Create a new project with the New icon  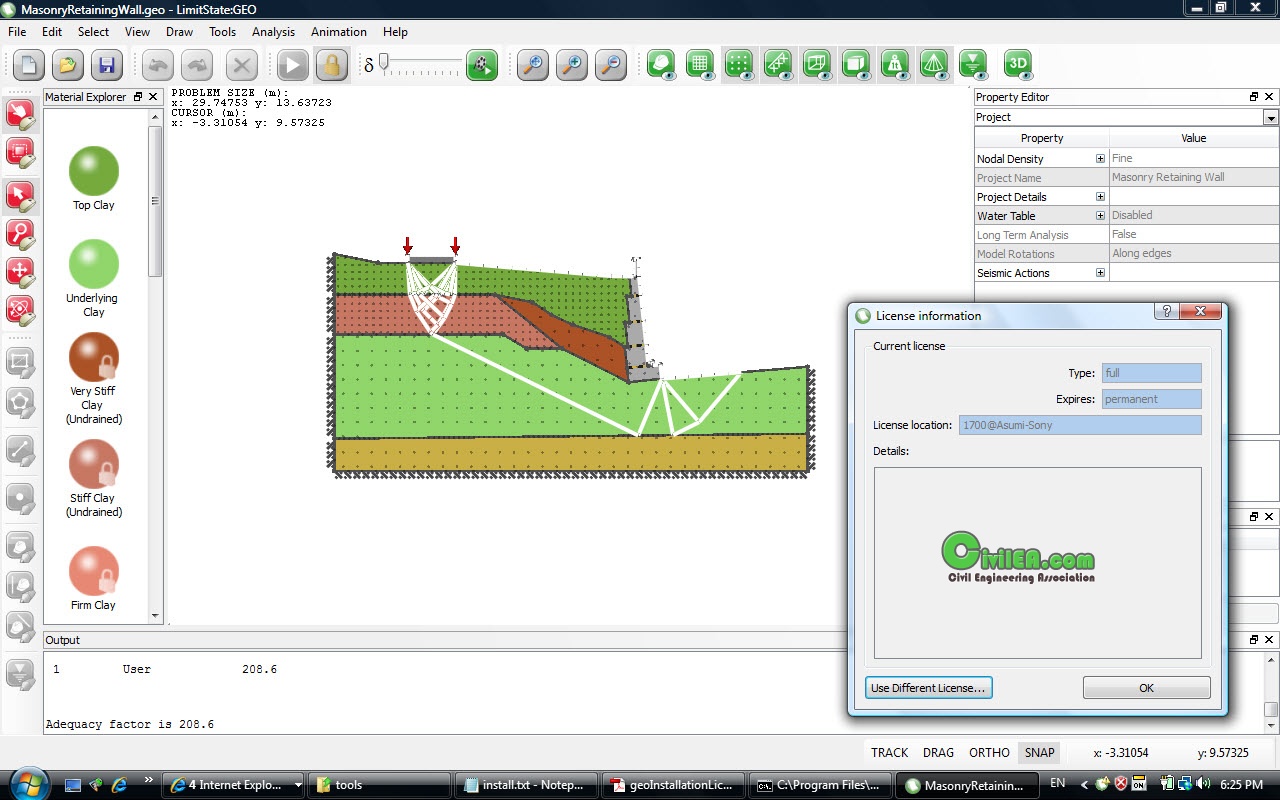click(29, 66)
